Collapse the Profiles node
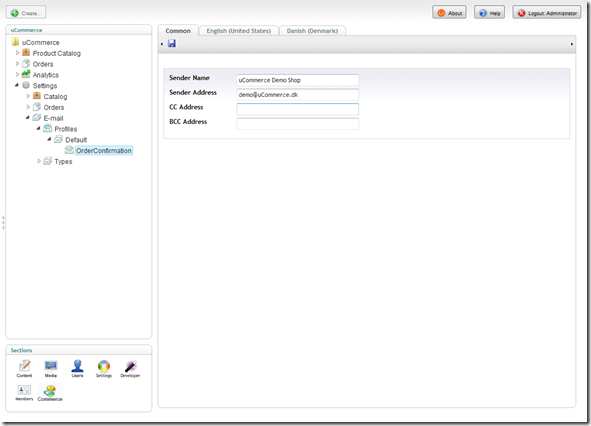This screenshot has width=591, height=426. [38, 129]
